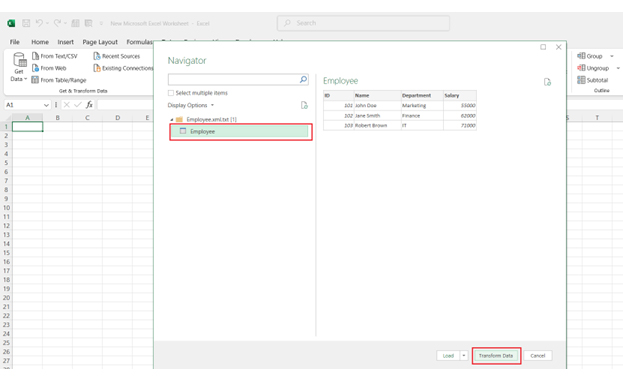This screenshot has height=381, width=623.
Task: Switch to the Insert ribbon tab
Action: [x=66, y=42]
